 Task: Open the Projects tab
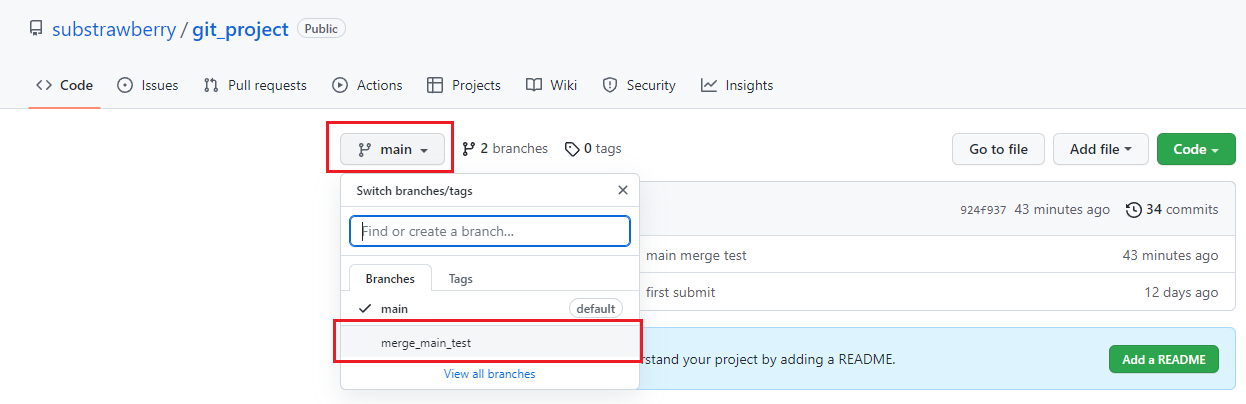click(x=463, y=85)
